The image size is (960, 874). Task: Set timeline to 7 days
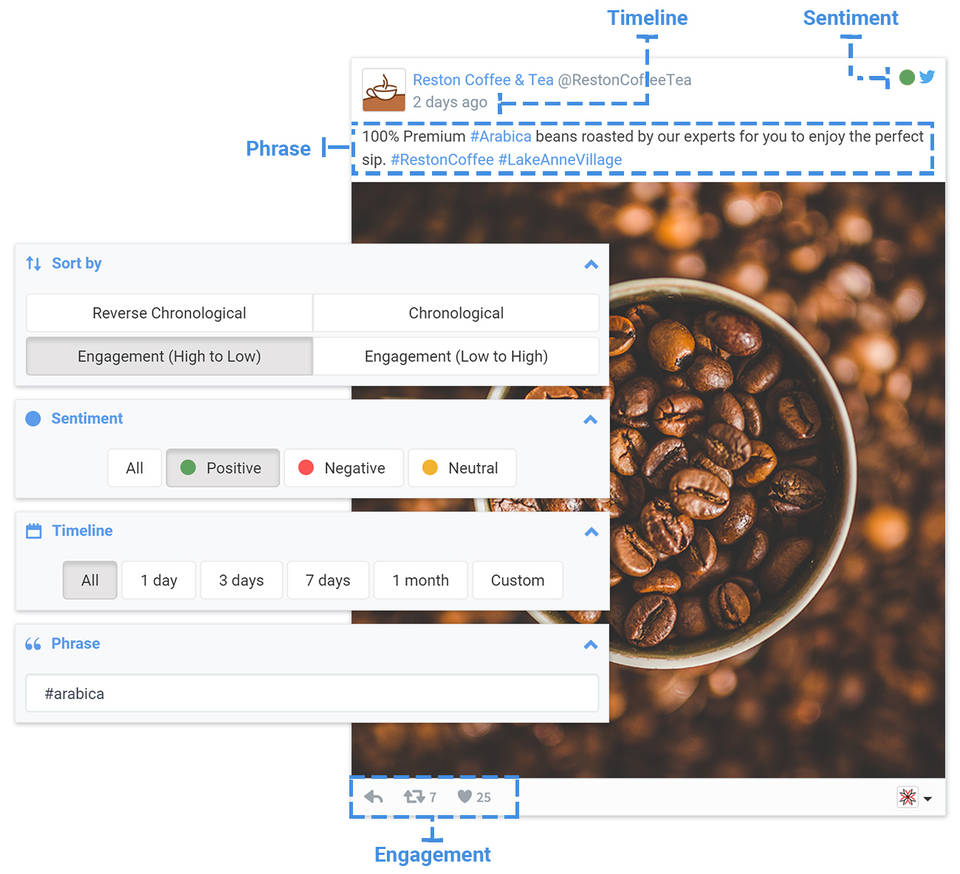328,580
